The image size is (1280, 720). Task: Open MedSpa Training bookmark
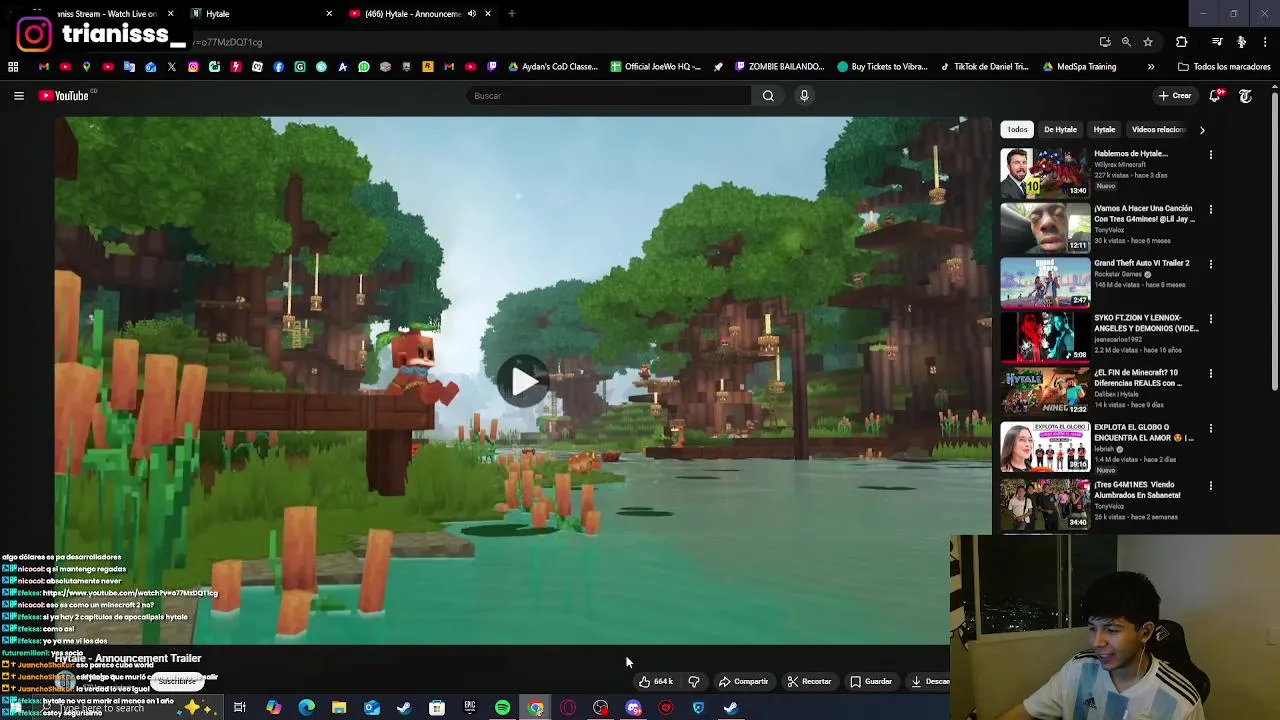1079,67
